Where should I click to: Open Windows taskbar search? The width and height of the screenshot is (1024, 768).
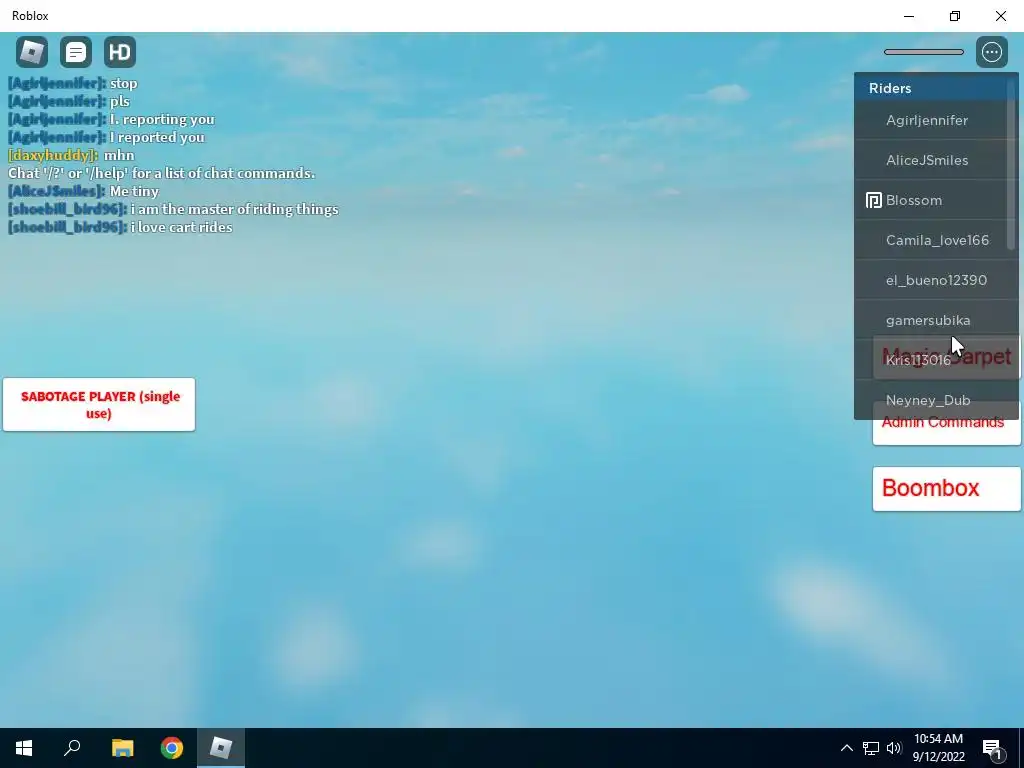tap(72, 748)
